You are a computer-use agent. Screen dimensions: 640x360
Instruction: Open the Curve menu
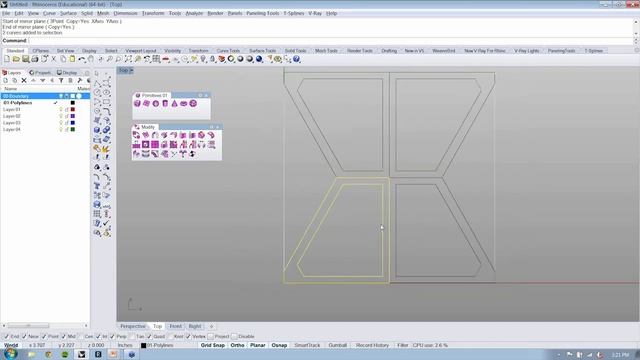pos(49,13)
